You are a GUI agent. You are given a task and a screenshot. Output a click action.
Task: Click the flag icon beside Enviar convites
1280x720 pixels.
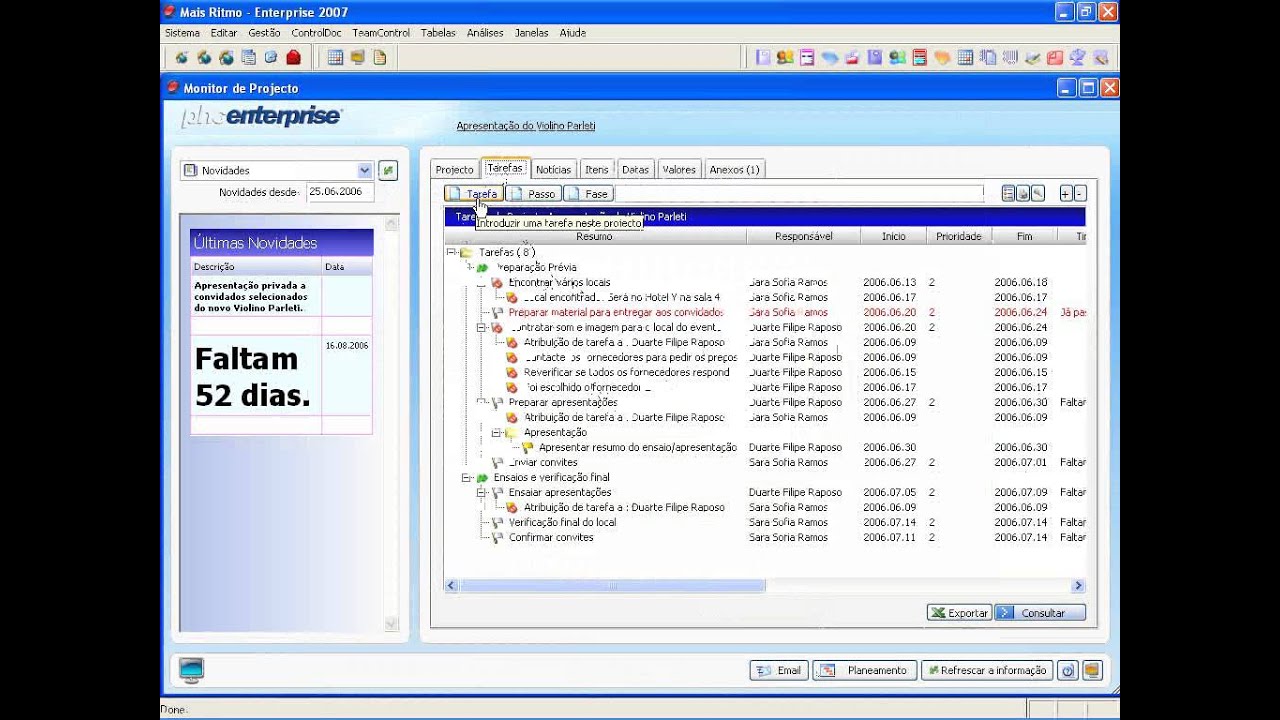(498, 462)
